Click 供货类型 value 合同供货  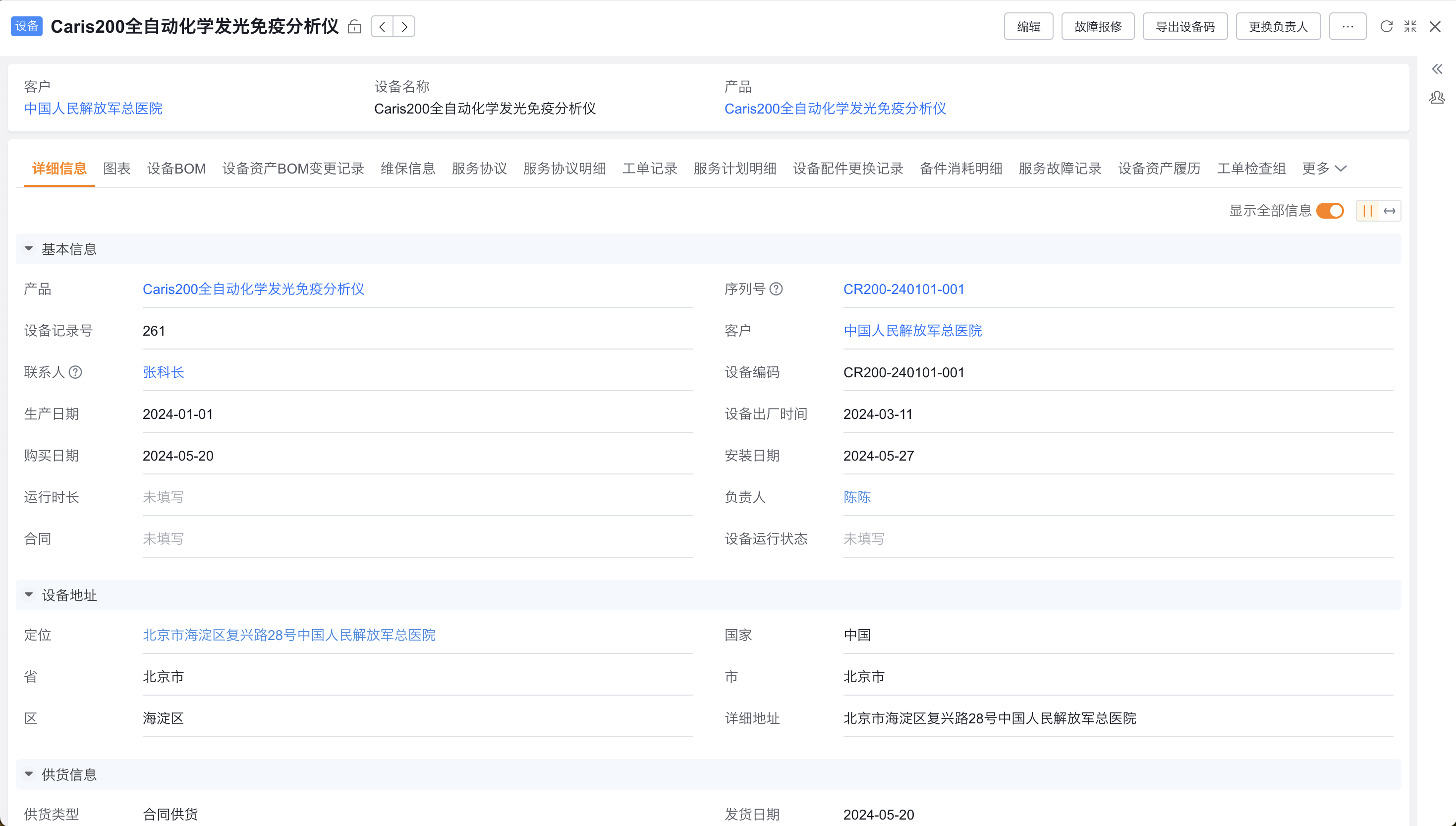click(170, 815)
